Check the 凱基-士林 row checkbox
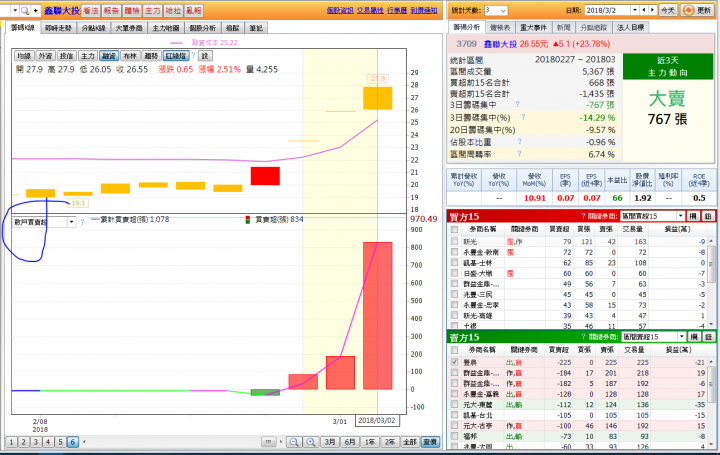This screenshot has width=720, height=455. (x=454, y=263)
